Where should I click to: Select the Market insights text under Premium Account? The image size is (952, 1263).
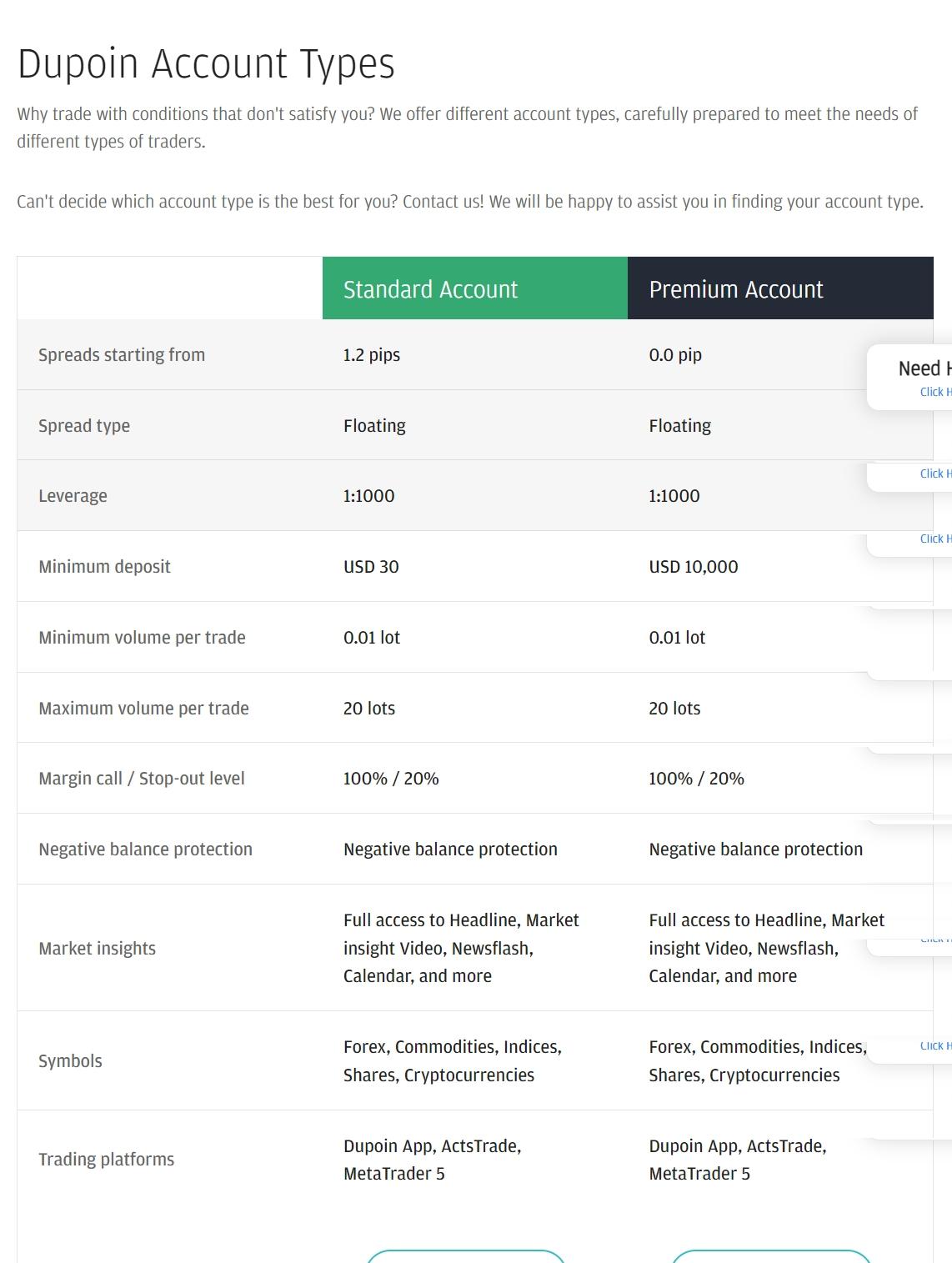coord(766,948)
